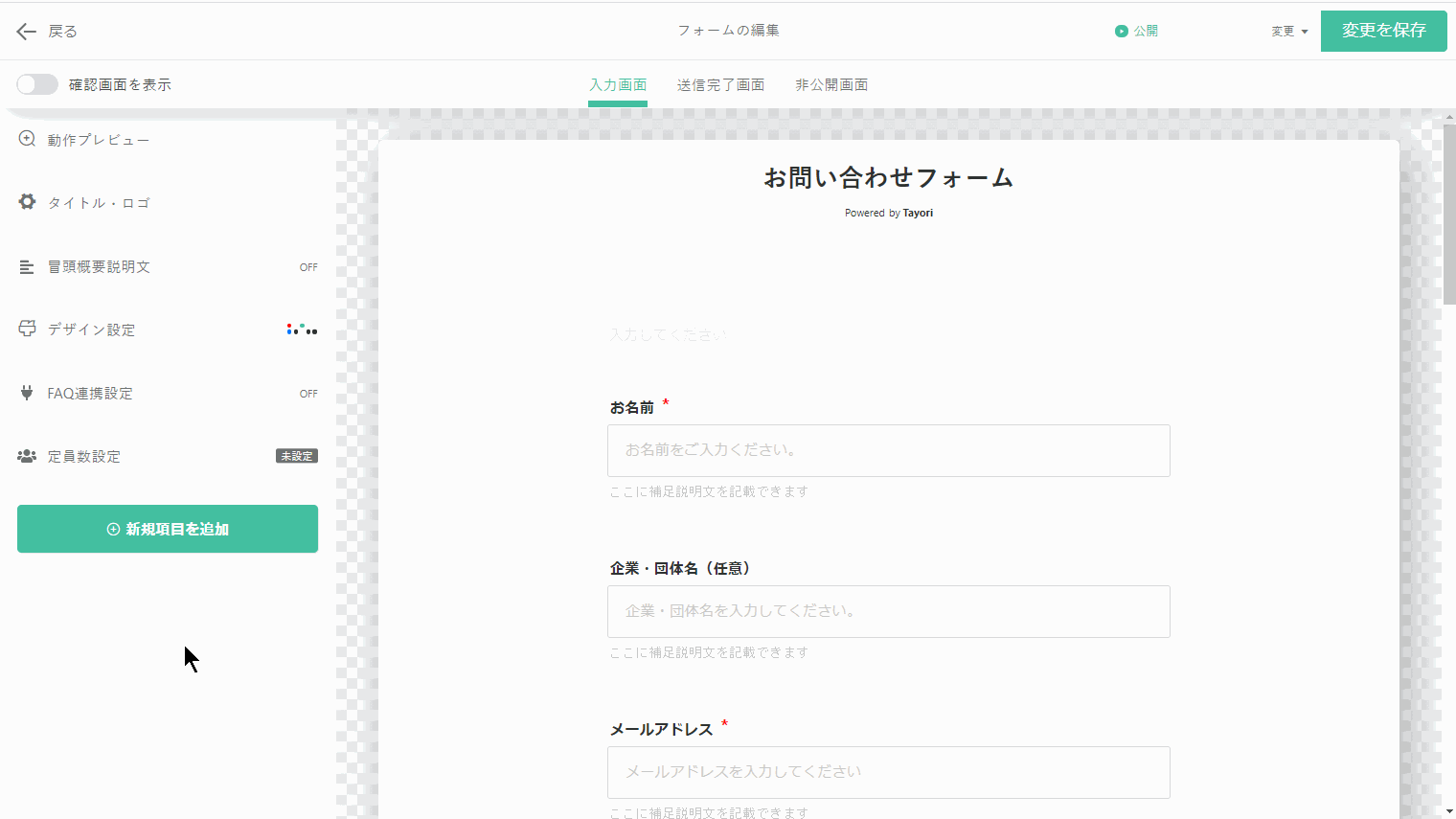This screenshot has width=1456, height=819.
Task: Open the 動作プレビュー magnifier icon
Action: [x=27, y=139]
